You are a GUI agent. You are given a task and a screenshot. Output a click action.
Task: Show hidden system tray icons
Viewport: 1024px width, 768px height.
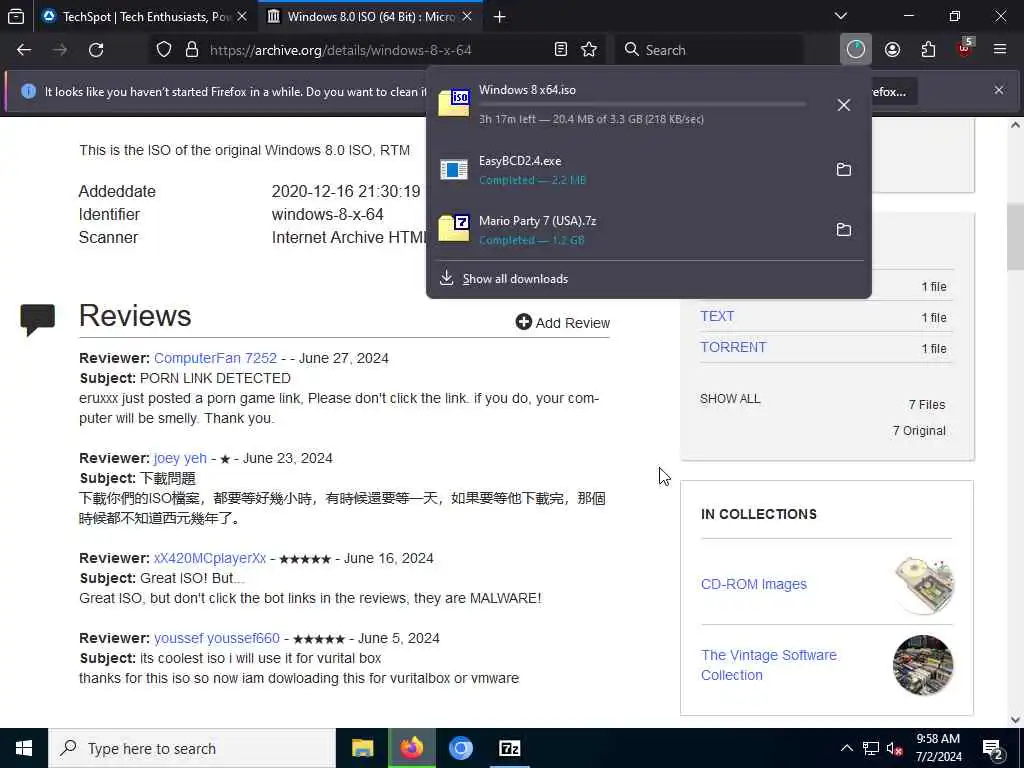tap(846, 748)
